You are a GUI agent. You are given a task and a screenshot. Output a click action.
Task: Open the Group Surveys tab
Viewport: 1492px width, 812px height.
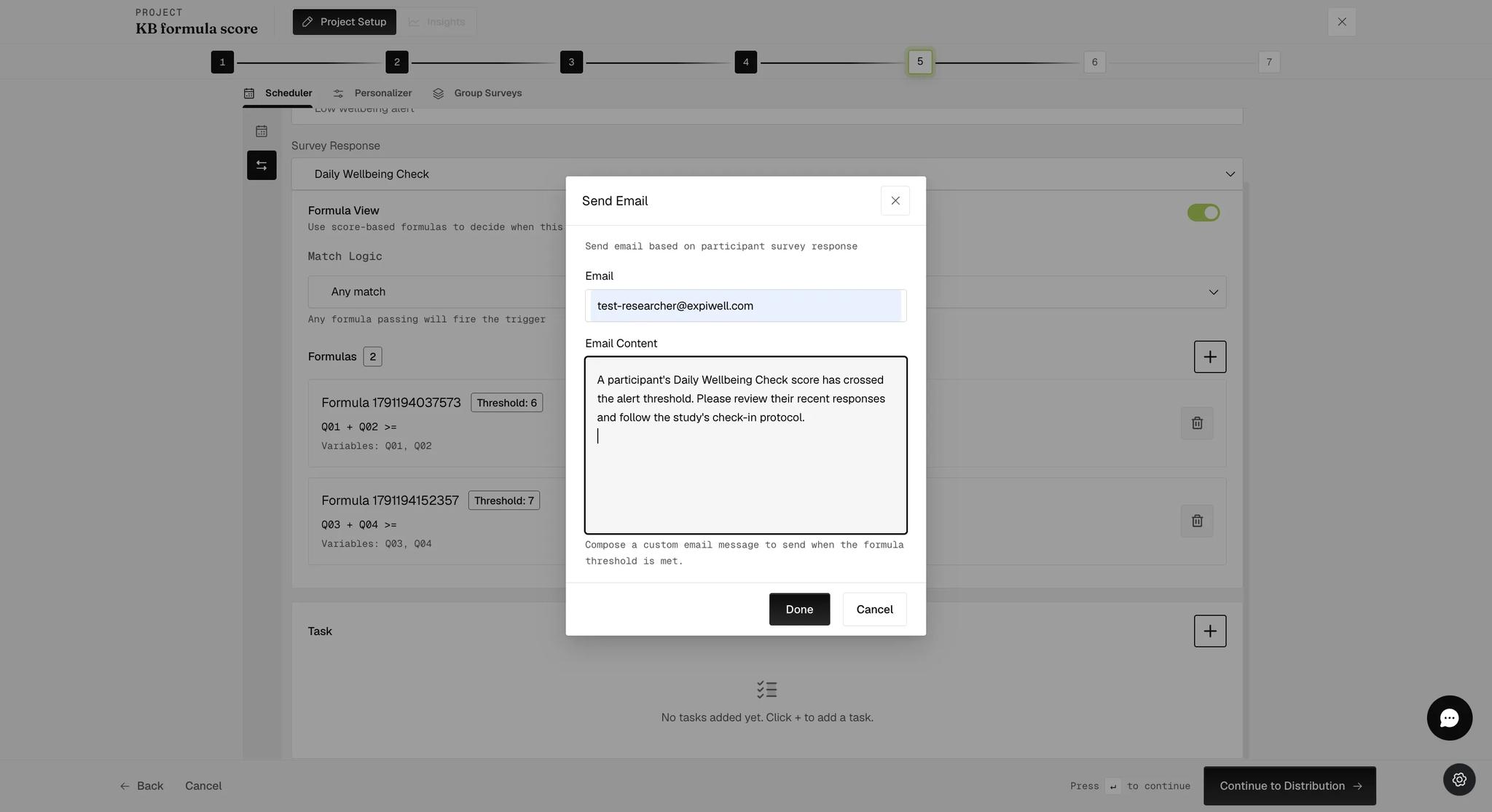pyautogui.click(x=477, y=93)
